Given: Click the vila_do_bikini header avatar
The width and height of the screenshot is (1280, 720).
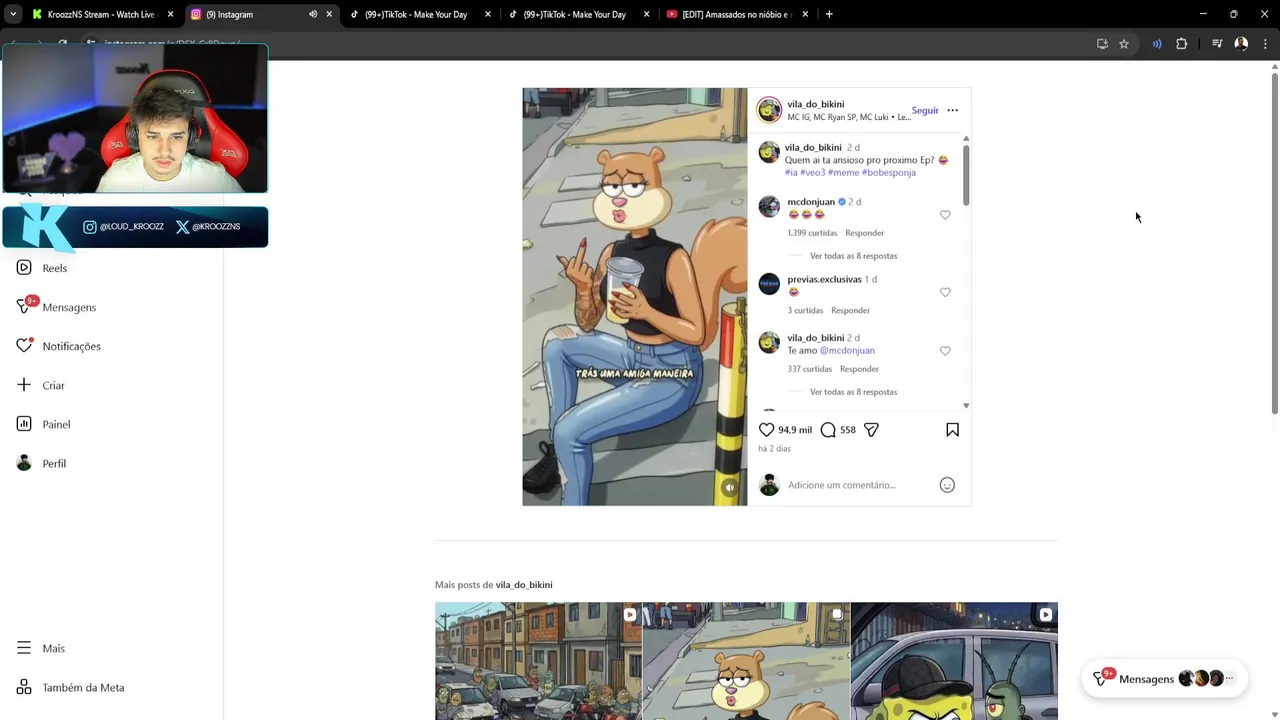Looking at the screenshot, I should [769, 110].
